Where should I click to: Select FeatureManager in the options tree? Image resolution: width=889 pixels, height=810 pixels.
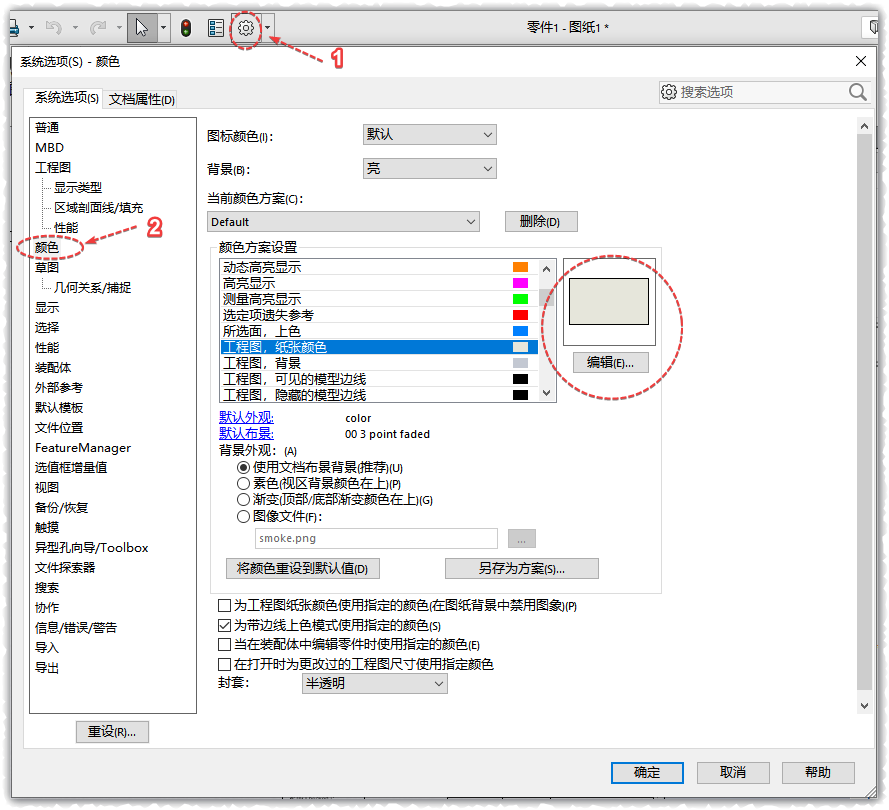(83, 448)
